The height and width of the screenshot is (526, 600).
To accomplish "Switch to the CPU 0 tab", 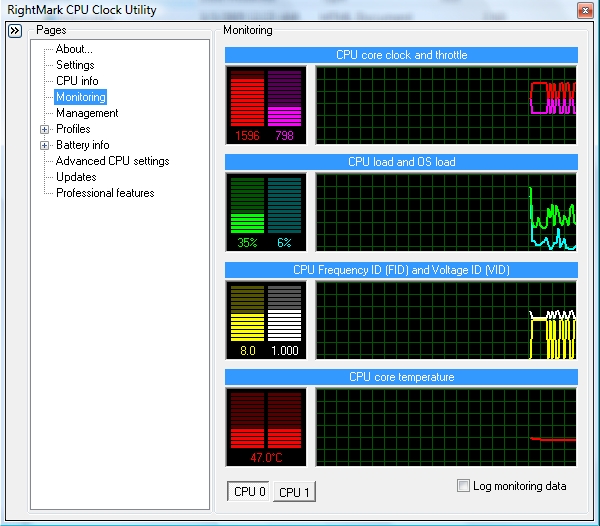I will tap(249, 491).
